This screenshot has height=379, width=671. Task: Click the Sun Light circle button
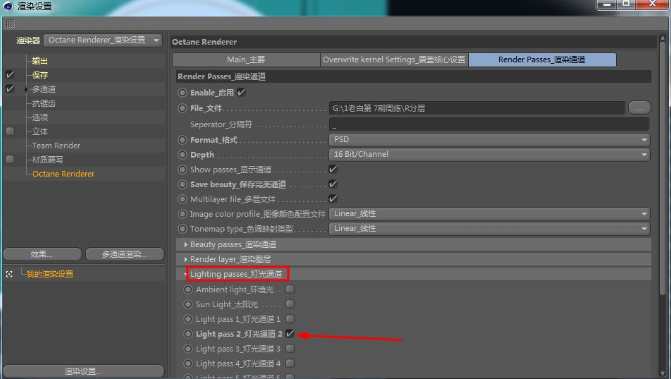tap(188, 304)
